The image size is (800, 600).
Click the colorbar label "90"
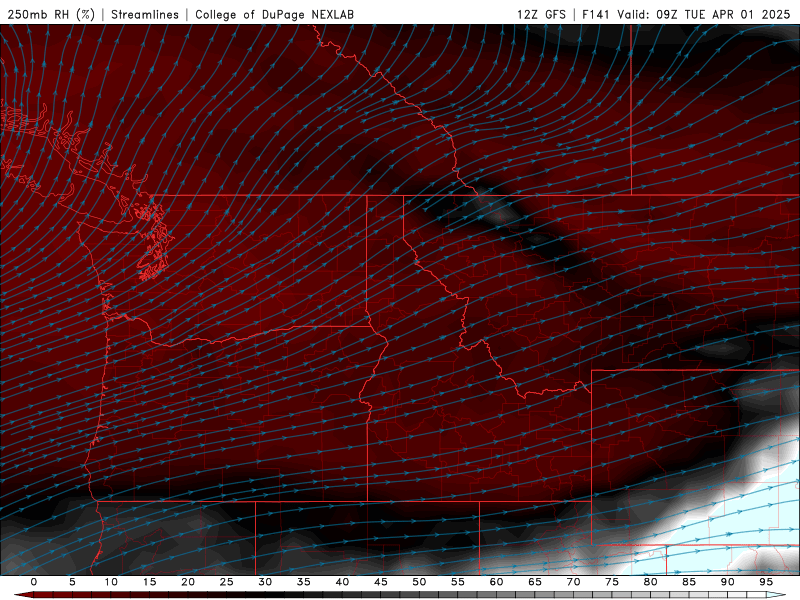(x=727, y=582)
